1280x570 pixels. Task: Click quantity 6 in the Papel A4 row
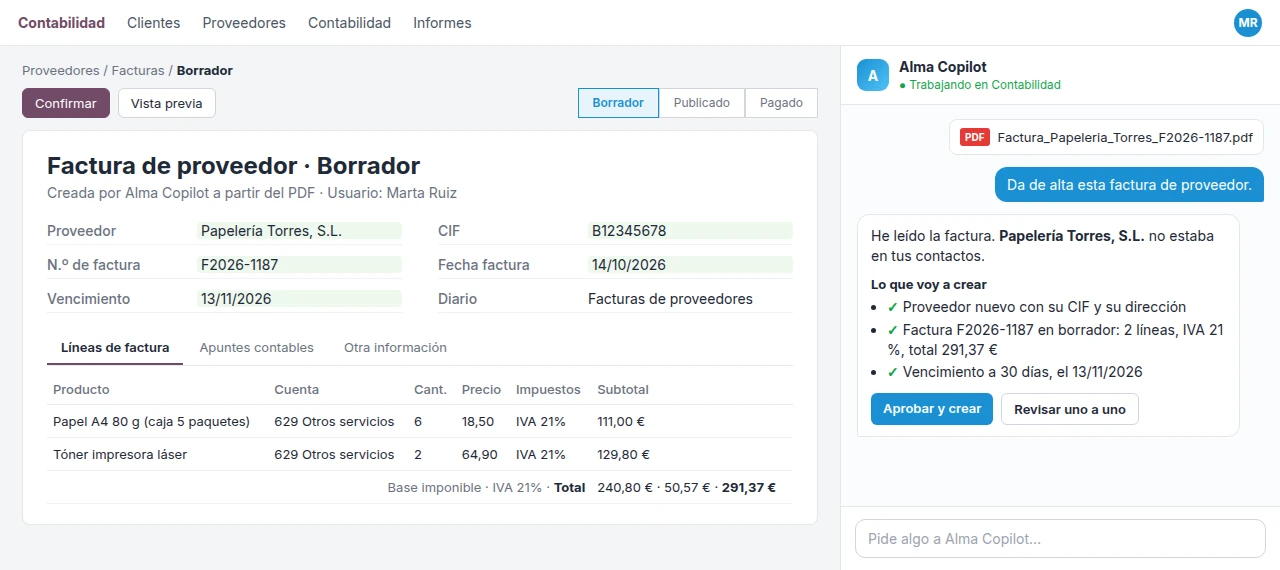click(418, 422)
